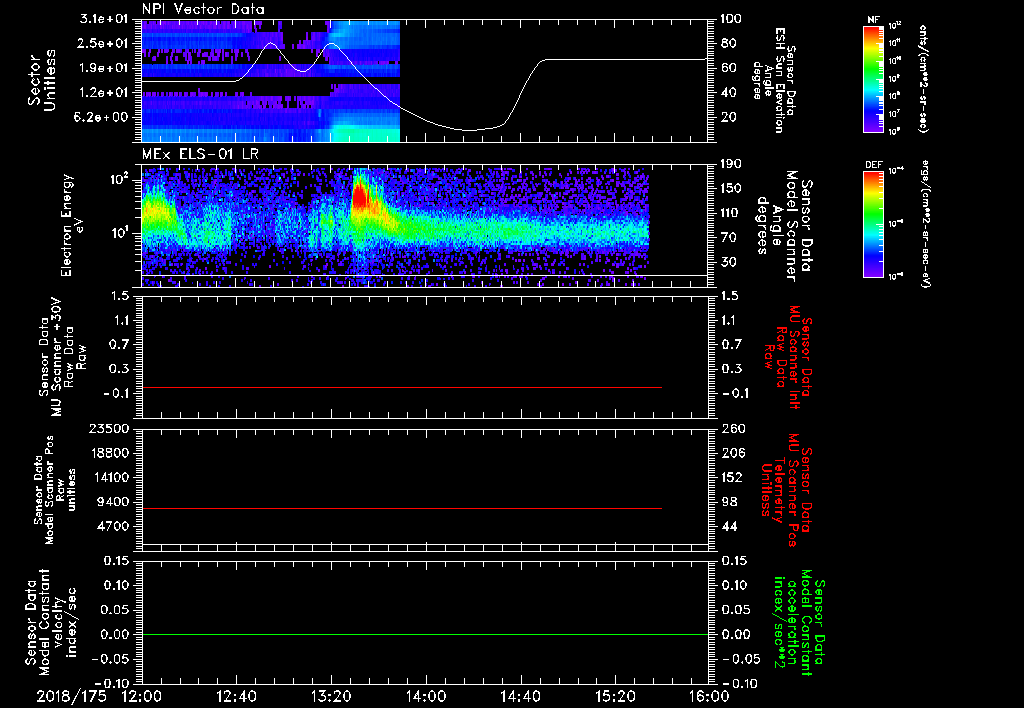Image resolution: width=1024 pixels, height=708 pixels.
Task: Select the "Electron Energy eV" axis title
Action: click(74, 225)
